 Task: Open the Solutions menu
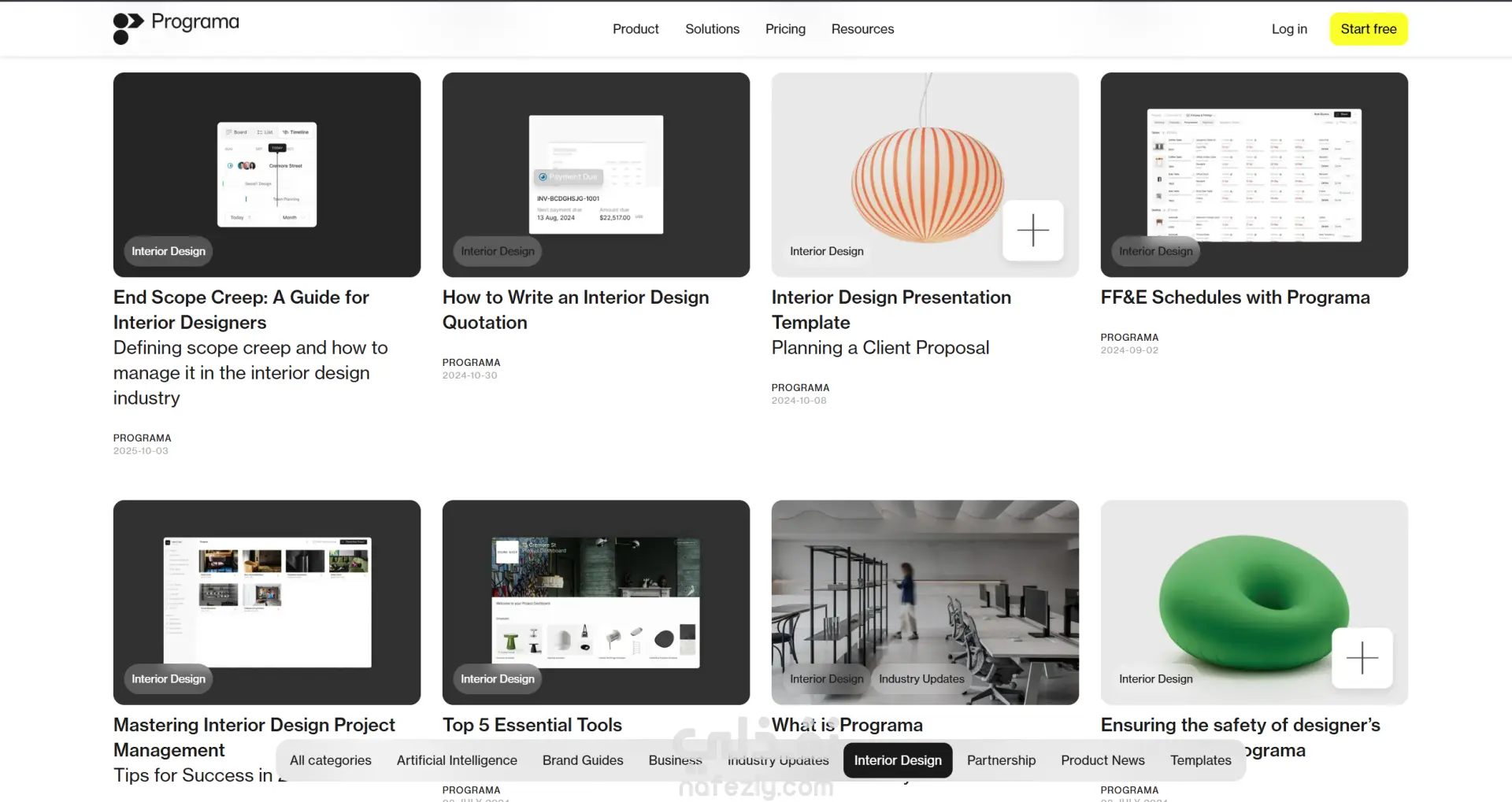712,29
